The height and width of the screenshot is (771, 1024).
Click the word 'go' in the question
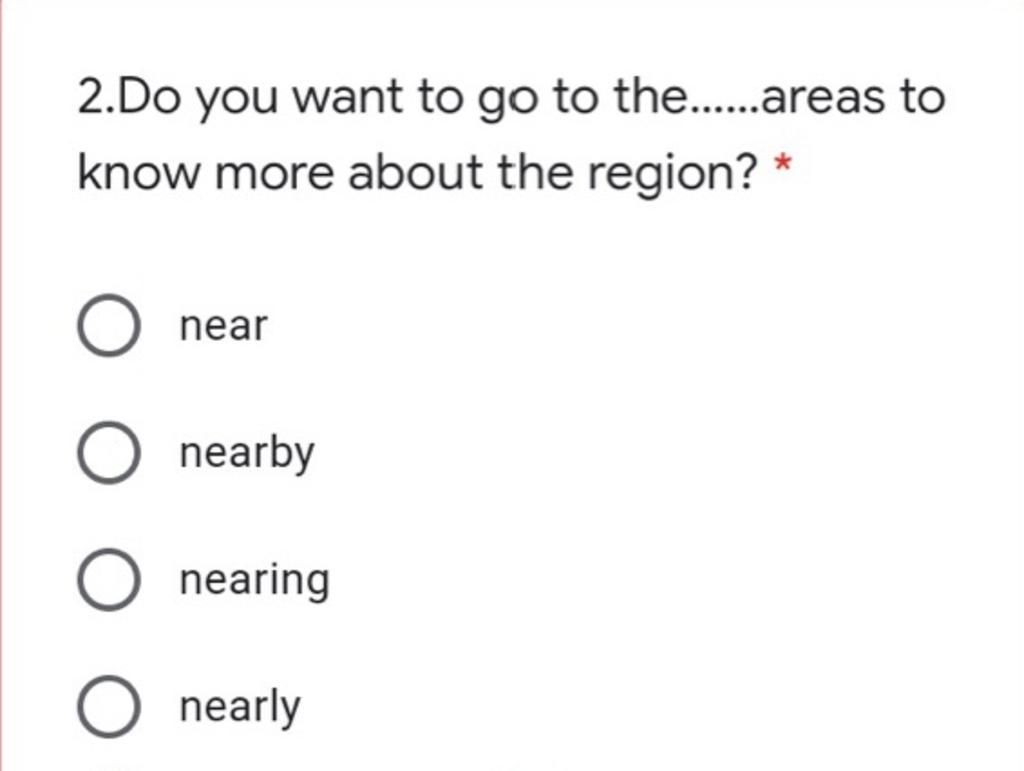coord(503,100)
